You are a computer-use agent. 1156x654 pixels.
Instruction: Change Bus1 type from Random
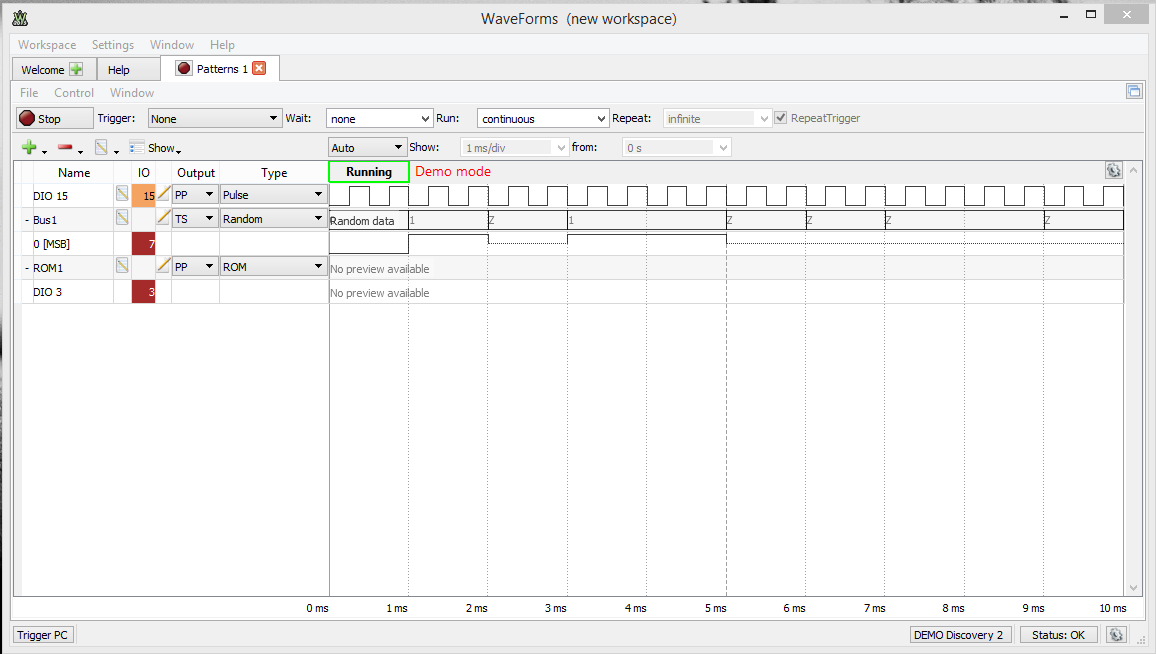coord(274,219)
